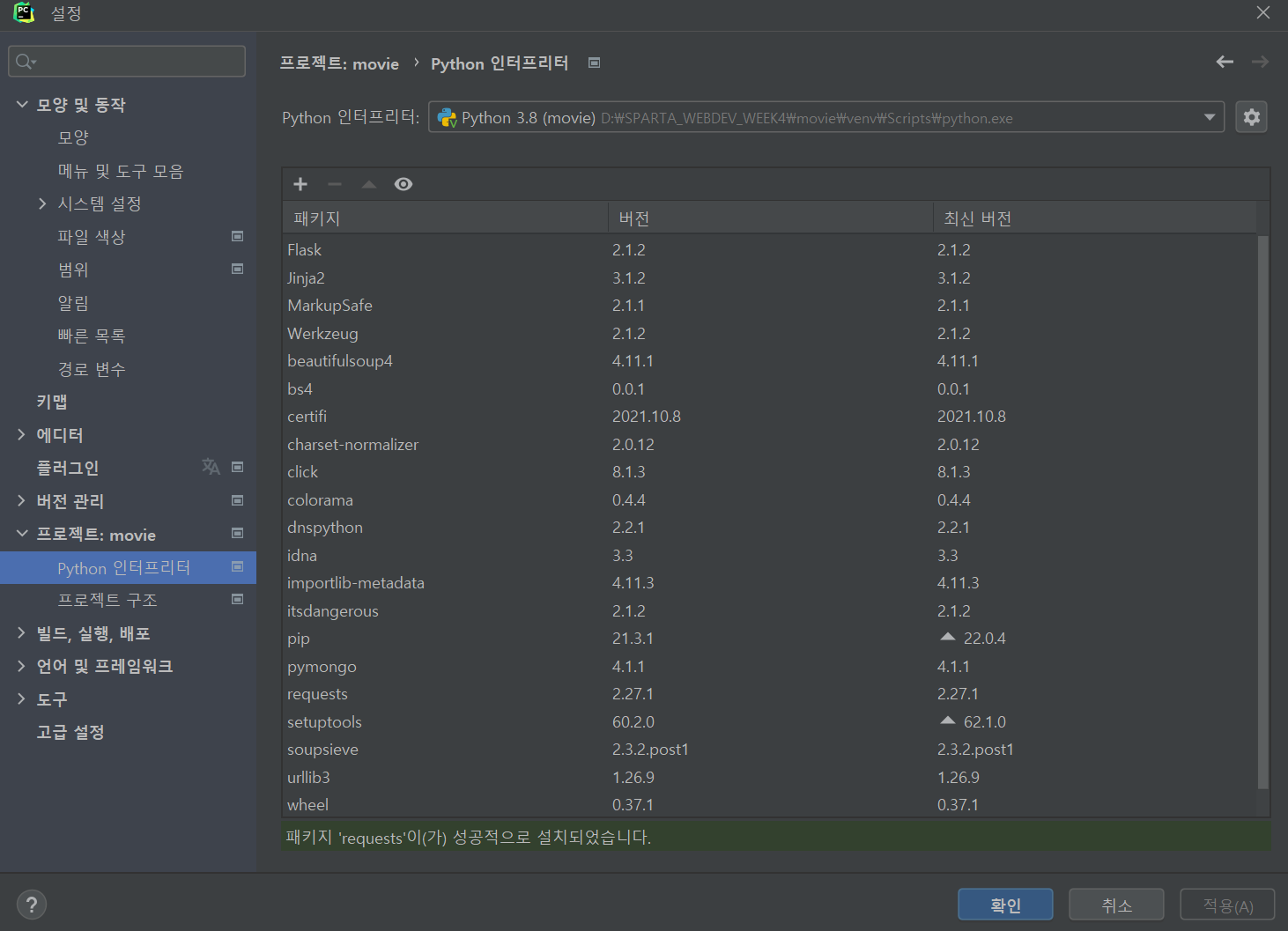Select the Flask package row
This screenshot has height=931, width=1288.
pyautogui.click(x=769, y=250)
